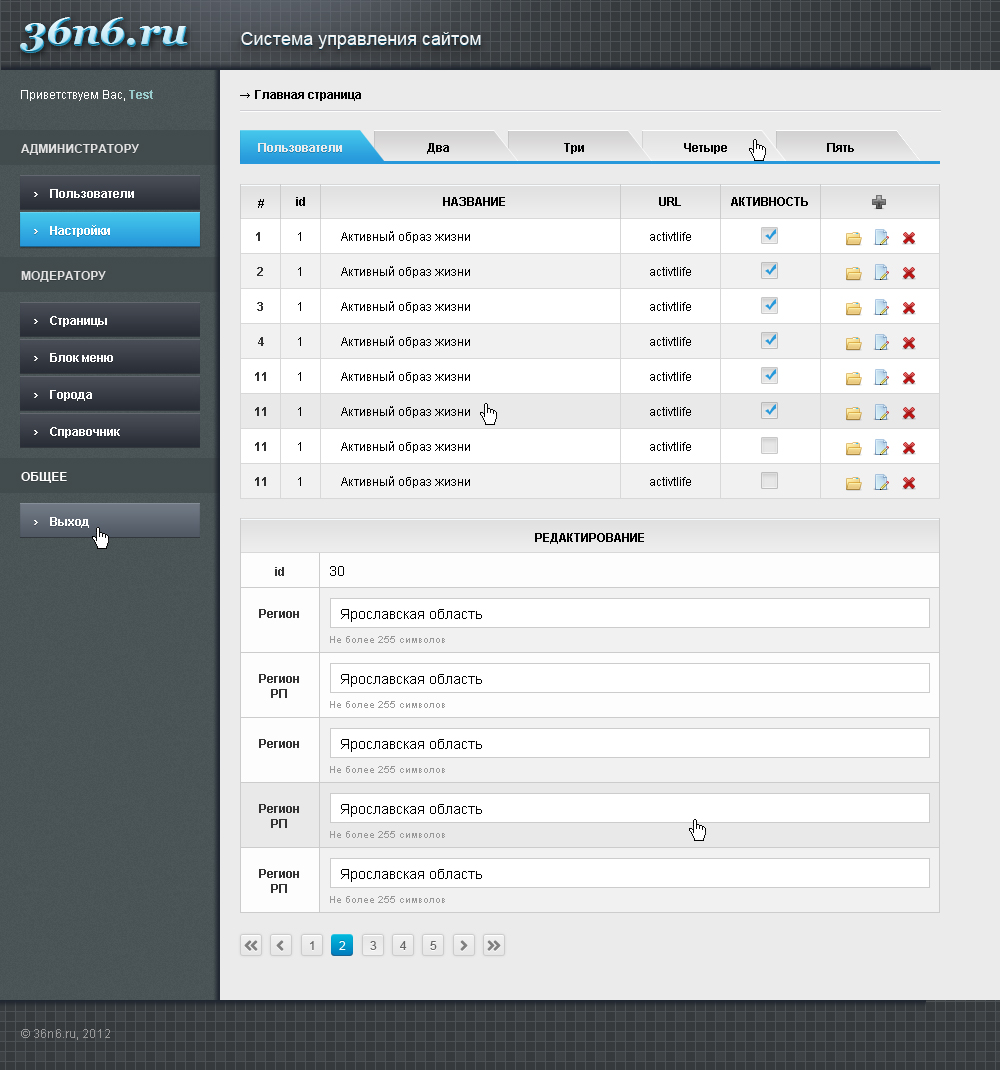Click activtlife URL in row 2
This screenshot has width=1000, height=1070.
click(x=670, y=272)
